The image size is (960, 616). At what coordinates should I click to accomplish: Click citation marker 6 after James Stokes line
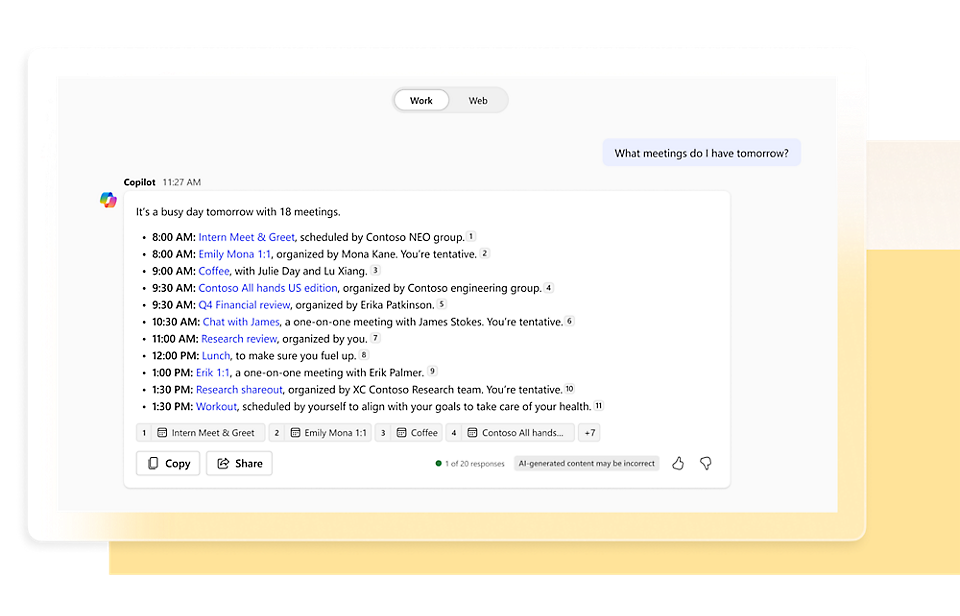(x=569, y=321)
